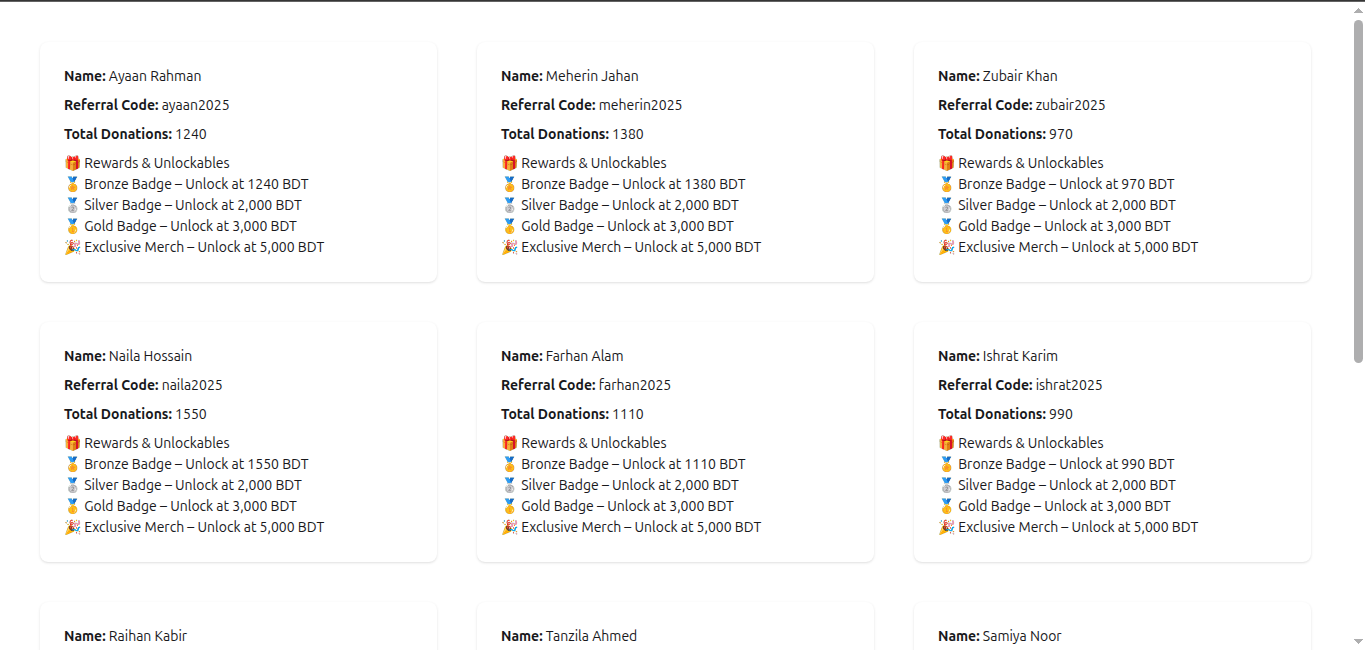
Task: Click "Bronze Badge – Unlock at 1550 BDT" text
Action: [x=197, y=464]
